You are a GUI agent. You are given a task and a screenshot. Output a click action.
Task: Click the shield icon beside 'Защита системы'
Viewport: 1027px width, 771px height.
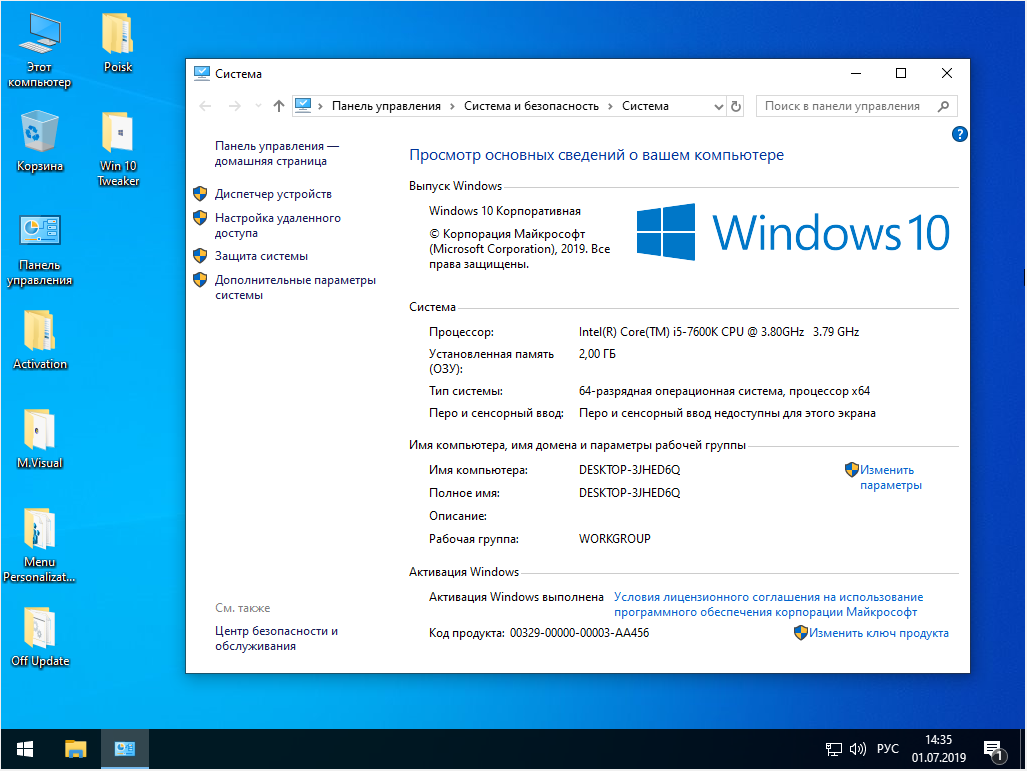(200, 256)
